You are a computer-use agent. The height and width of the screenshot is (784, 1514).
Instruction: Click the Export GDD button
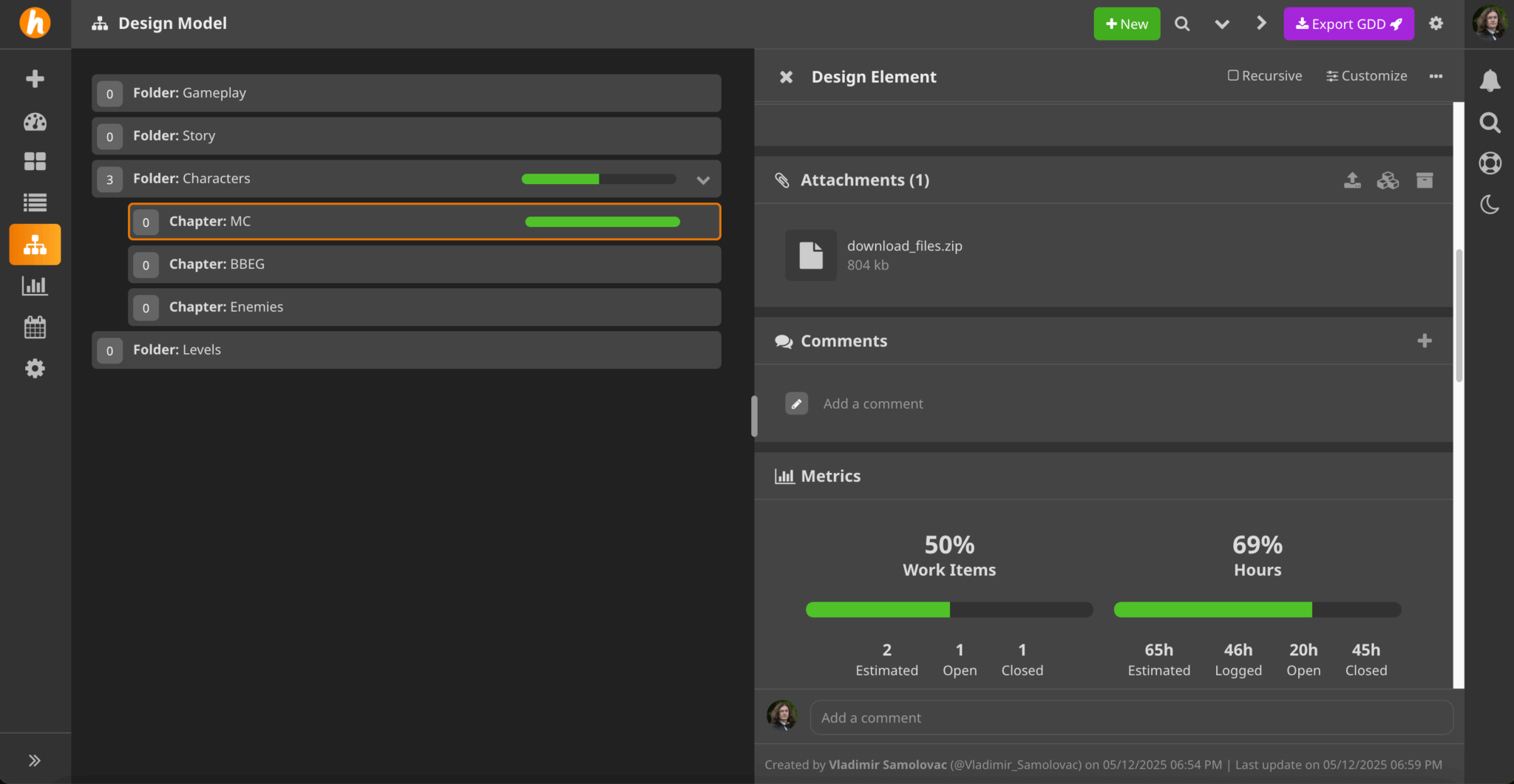(1348, 23)
